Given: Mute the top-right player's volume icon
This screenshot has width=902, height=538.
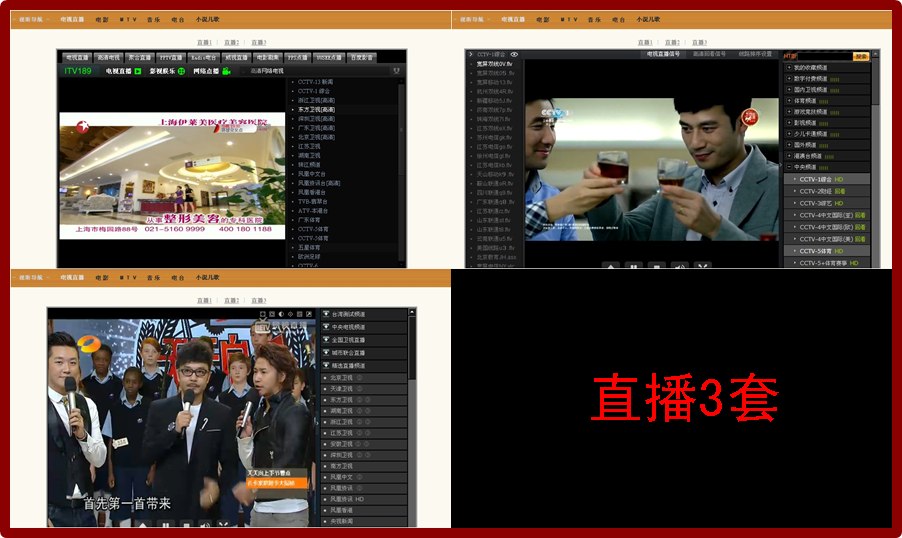Looking at the screenshot, I should 680,268.
